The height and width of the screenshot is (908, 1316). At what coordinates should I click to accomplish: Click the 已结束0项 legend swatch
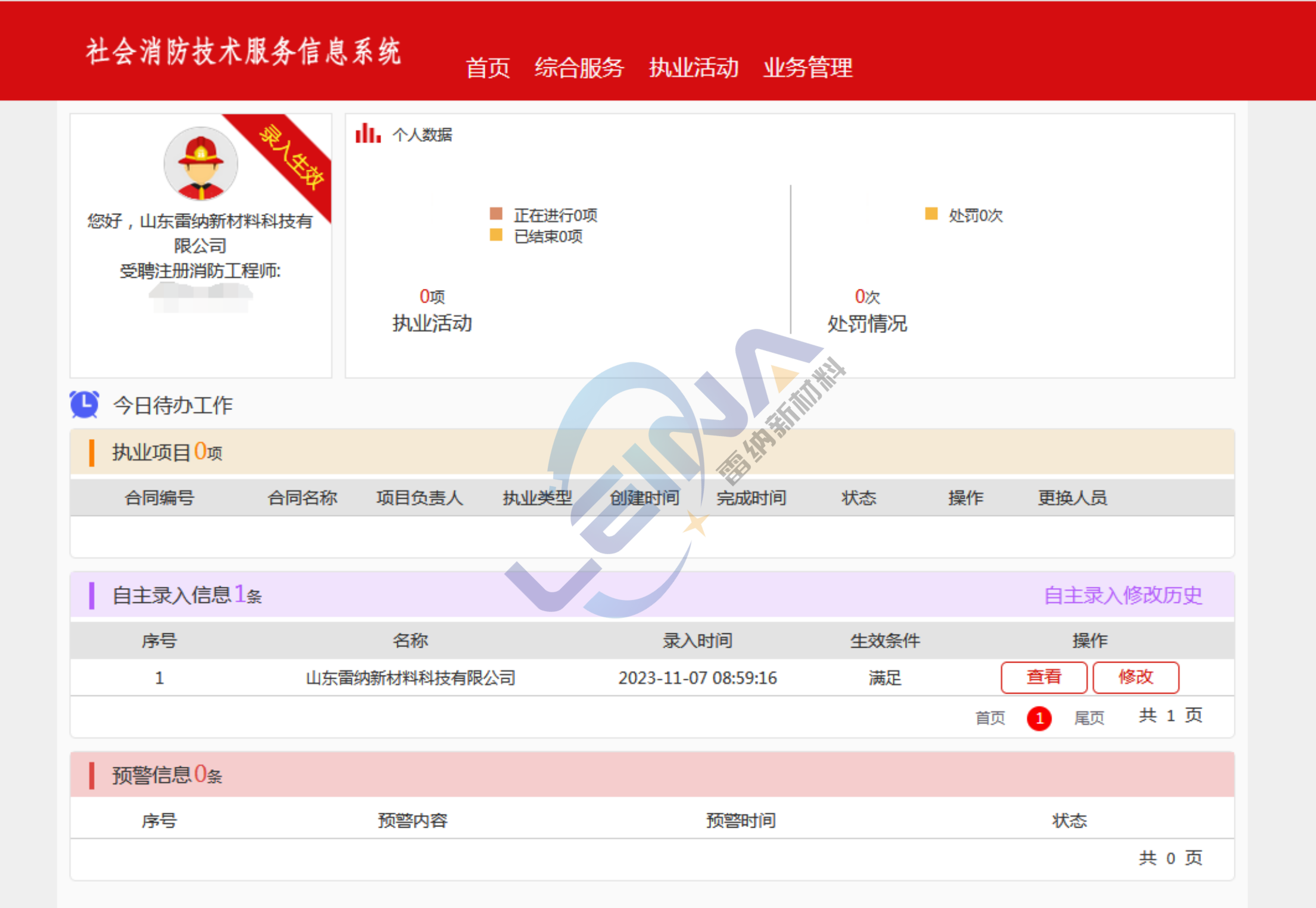click(496, 235)
